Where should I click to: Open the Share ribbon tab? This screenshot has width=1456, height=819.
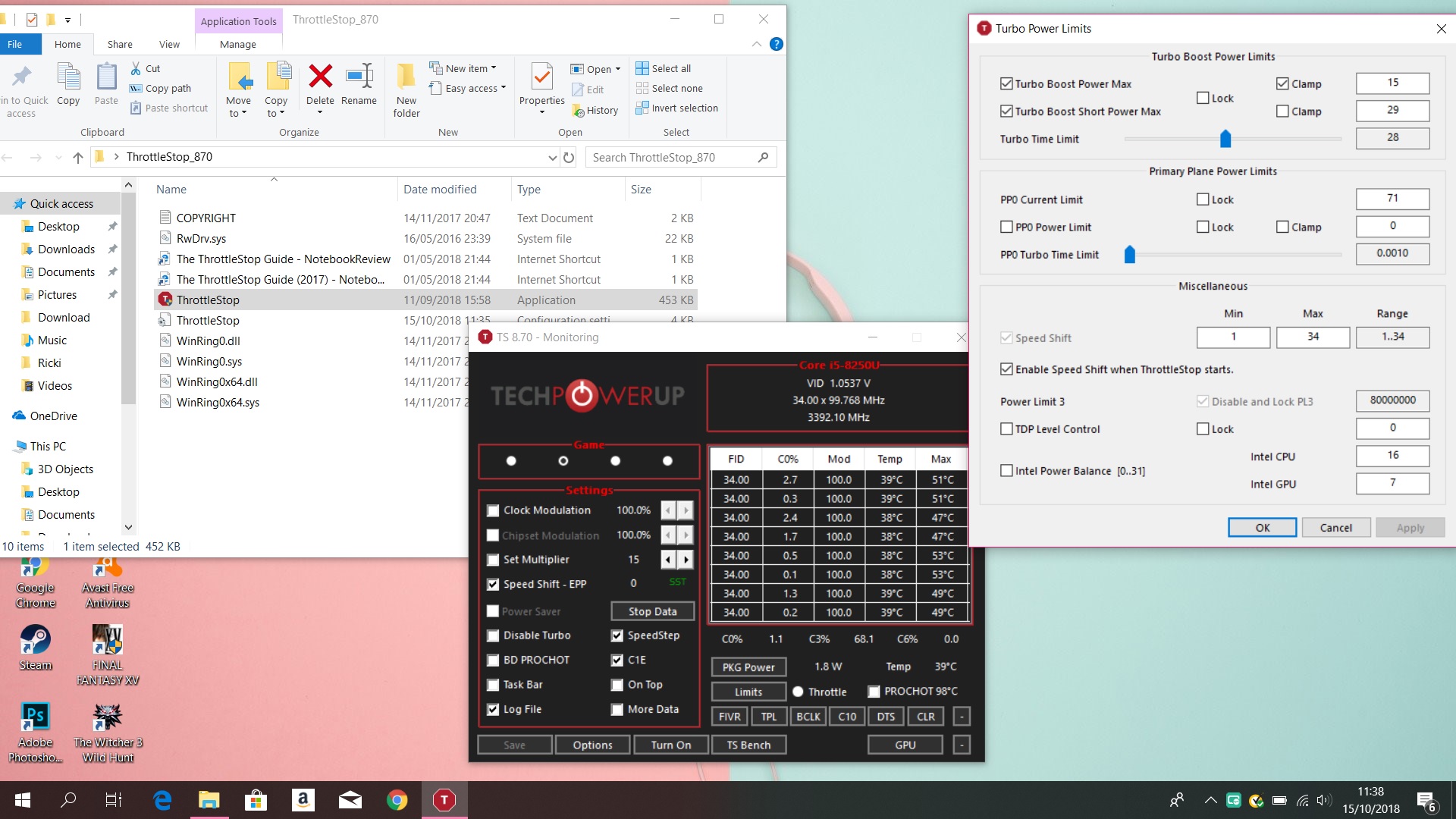120,44
